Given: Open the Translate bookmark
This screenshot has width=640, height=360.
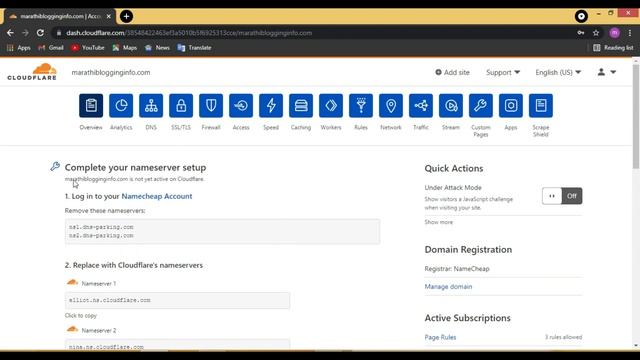Looking at the screenshot, I should 195,48.
